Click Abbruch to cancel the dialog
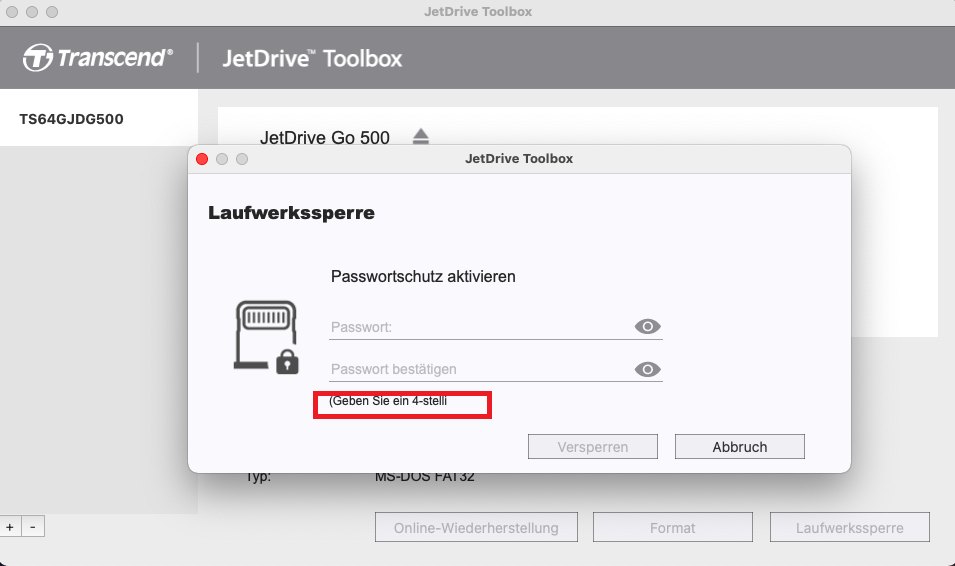Viewport: 955px width, 566px height. (739, 447)
